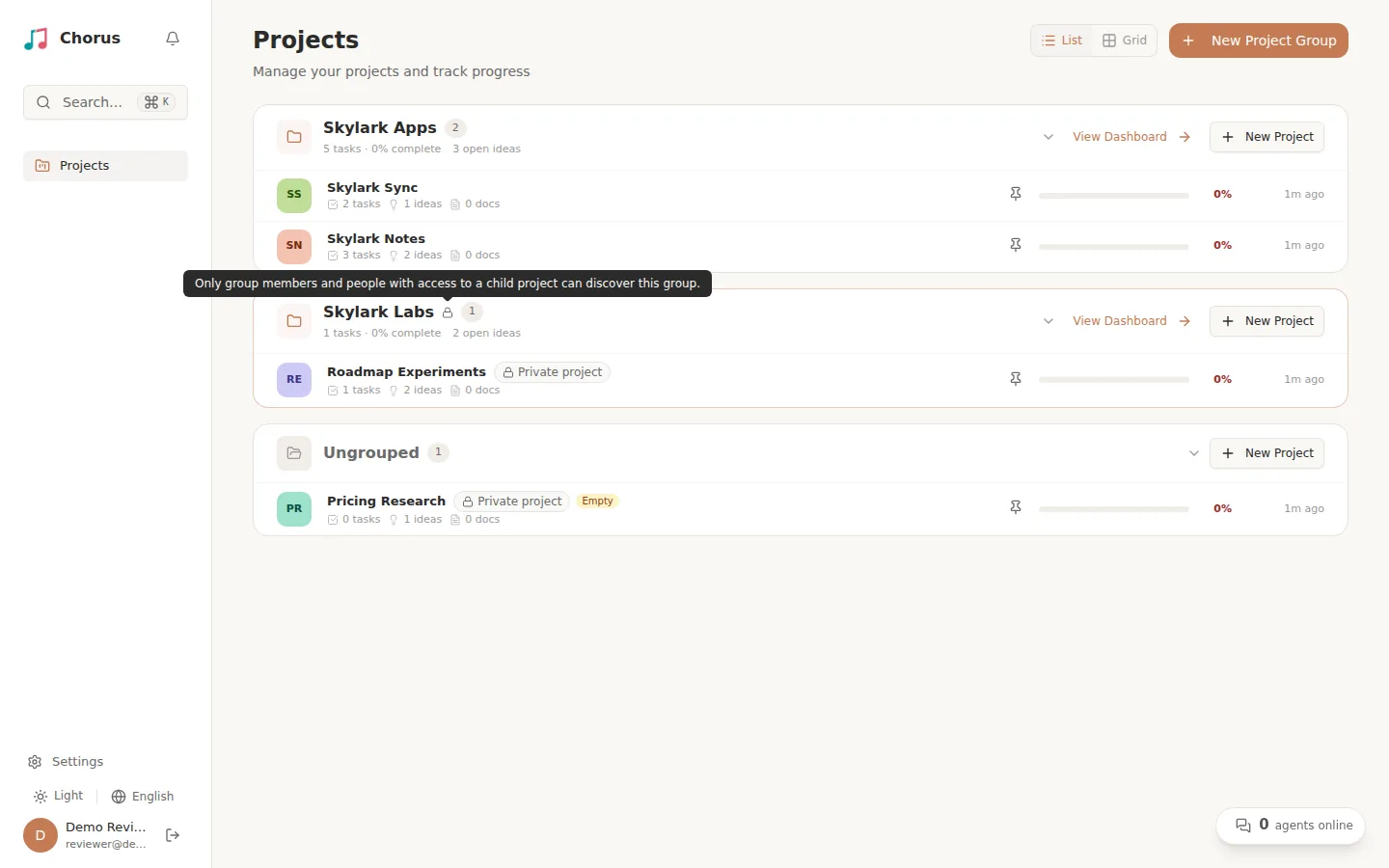Add New Project to Skylark Labs
Viewport: 1389px width, 868px height.
[1266, 321]
